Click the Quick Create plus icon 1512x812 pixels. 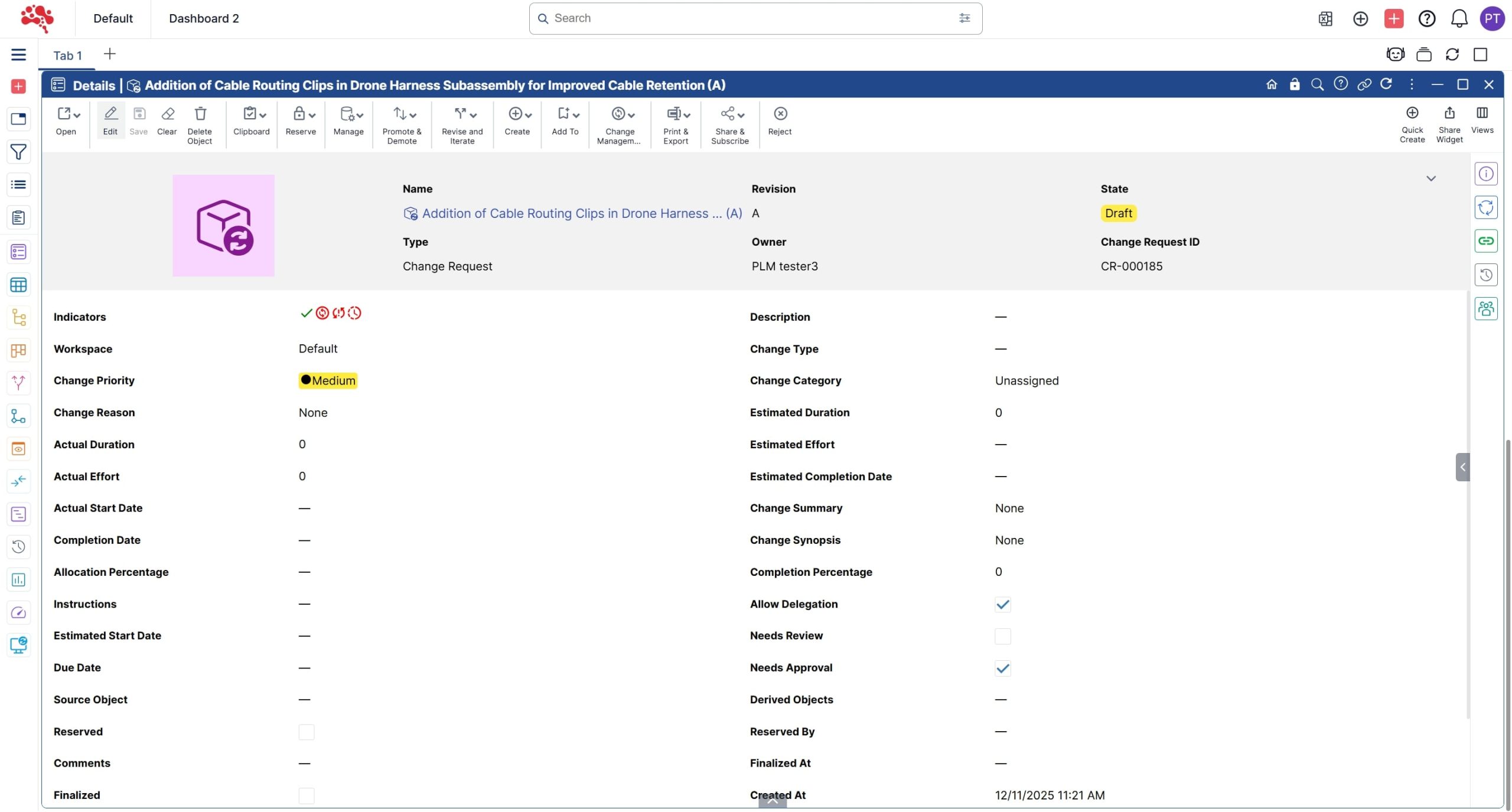[x=1412, y=113]
